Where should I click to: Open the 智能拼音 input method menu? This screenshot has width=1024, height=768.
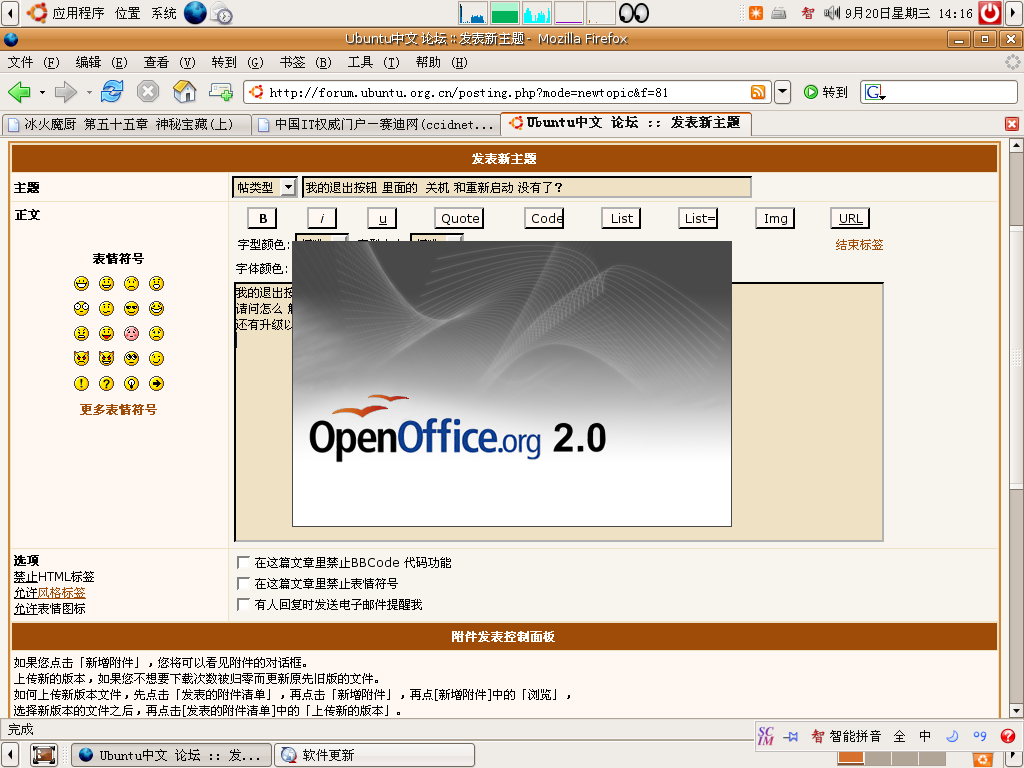(846, 737)
